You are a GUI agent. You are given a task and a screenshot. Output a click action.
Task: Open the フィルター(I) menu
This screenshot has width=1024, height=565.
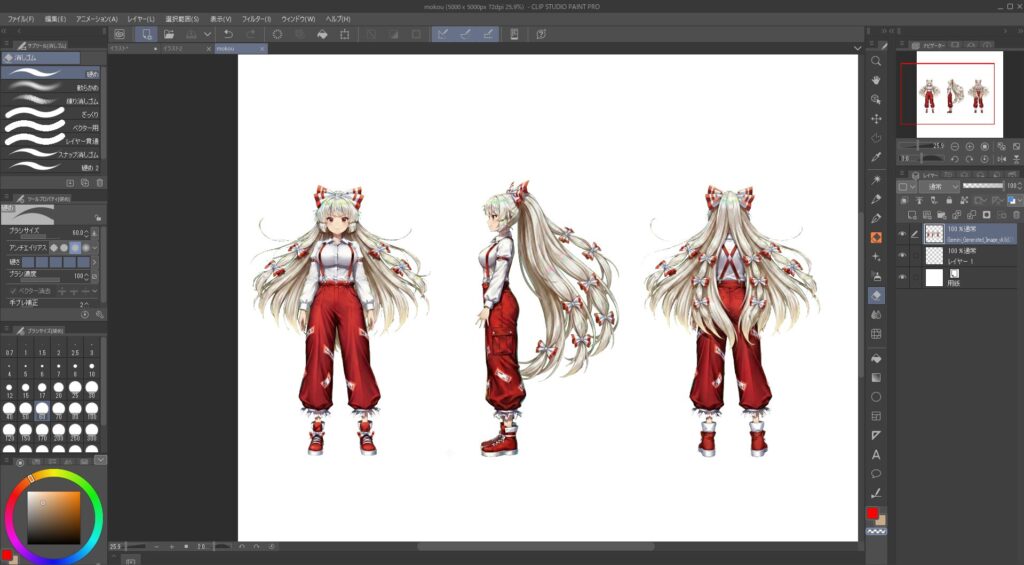(x=254, y=19)
